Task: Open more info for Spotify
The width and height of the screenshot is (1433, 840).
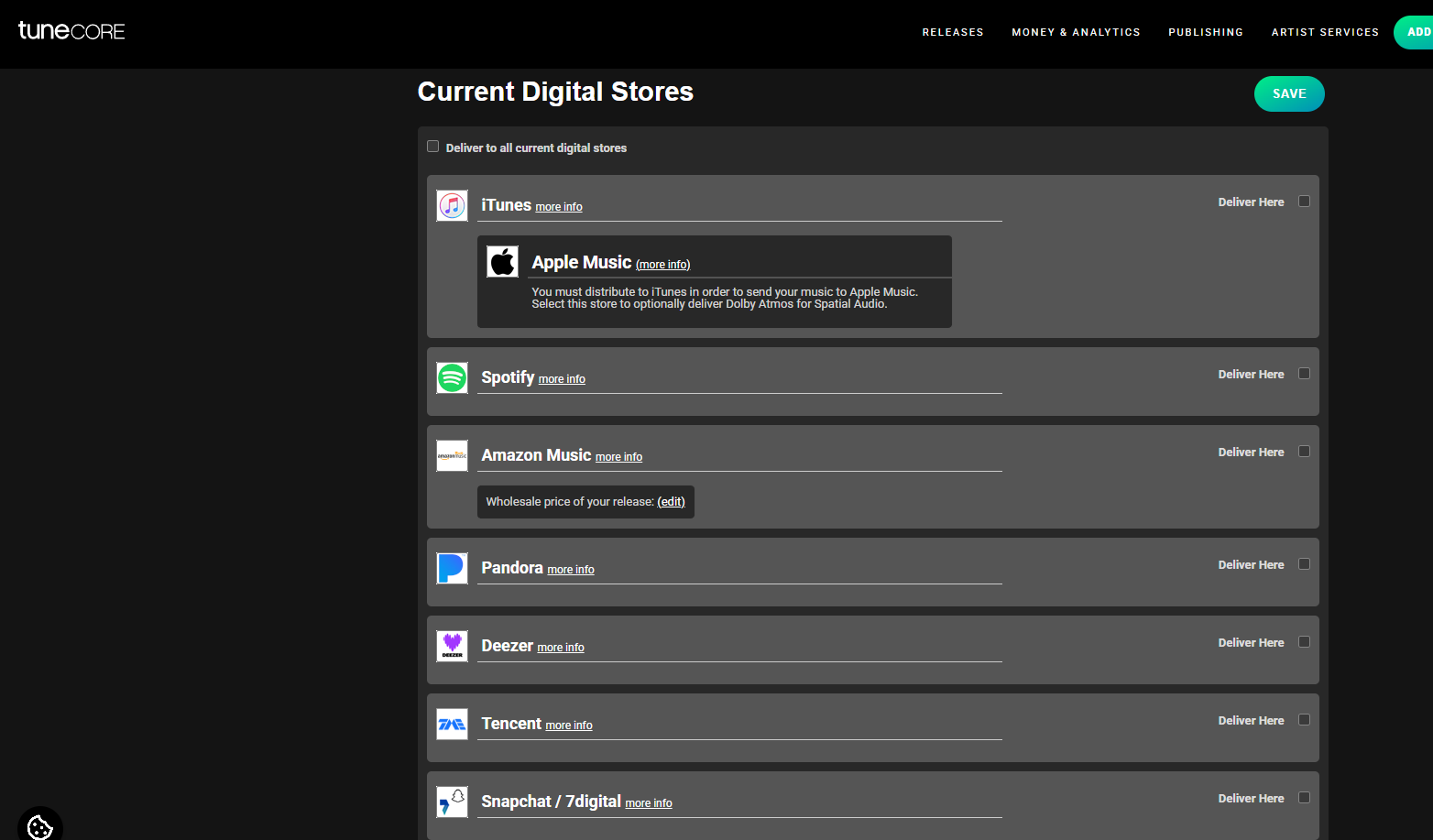Action: tap(562, 379)
